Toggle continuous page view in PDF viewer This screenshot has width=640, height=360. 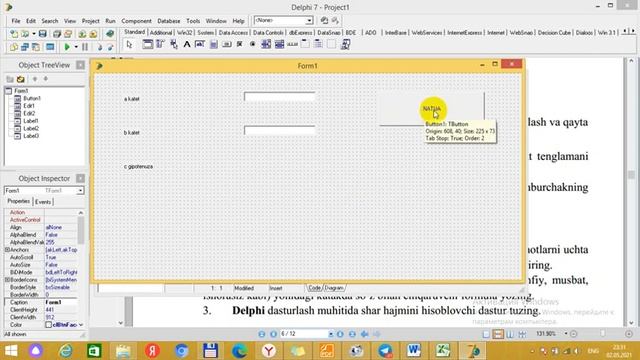[x=498, y=334]
